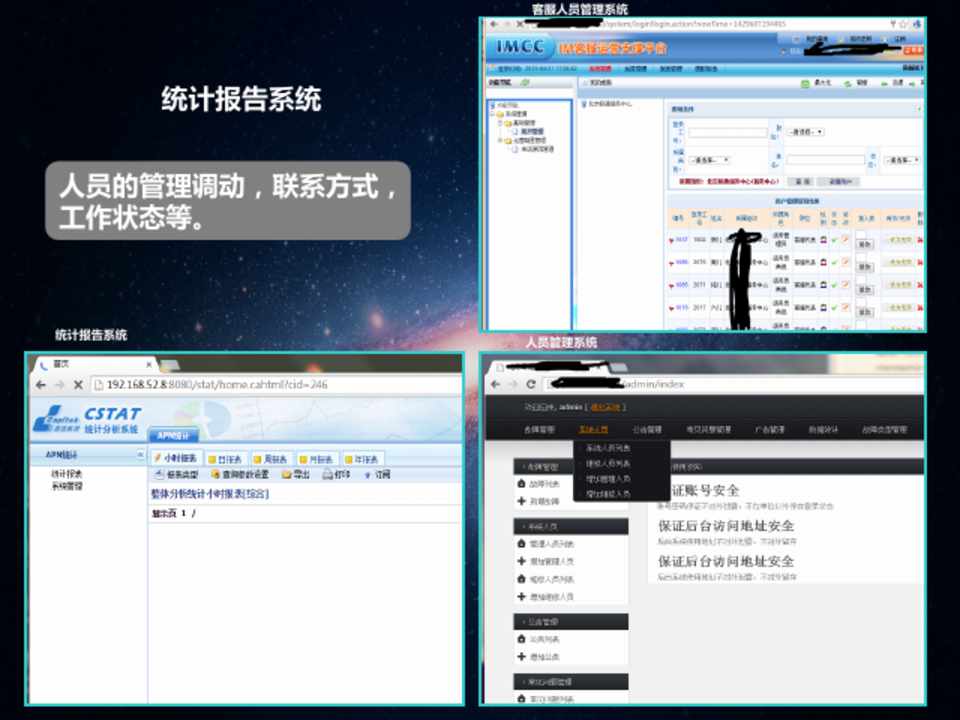Select the 月报表 tab in CSTAT
960x720 pixels.
tap(317, 458)
